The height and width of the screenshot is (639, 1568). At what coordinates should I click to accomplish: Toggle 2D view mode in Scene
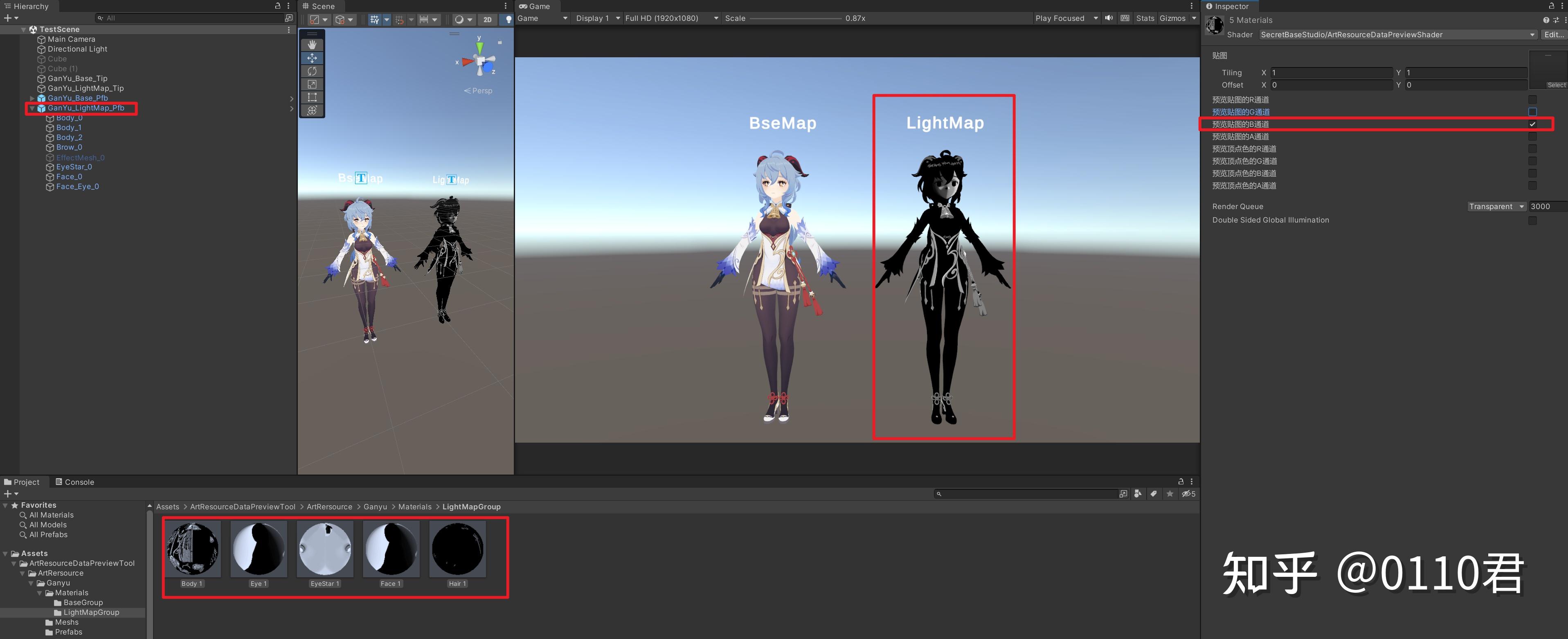(x=488, y=20)
